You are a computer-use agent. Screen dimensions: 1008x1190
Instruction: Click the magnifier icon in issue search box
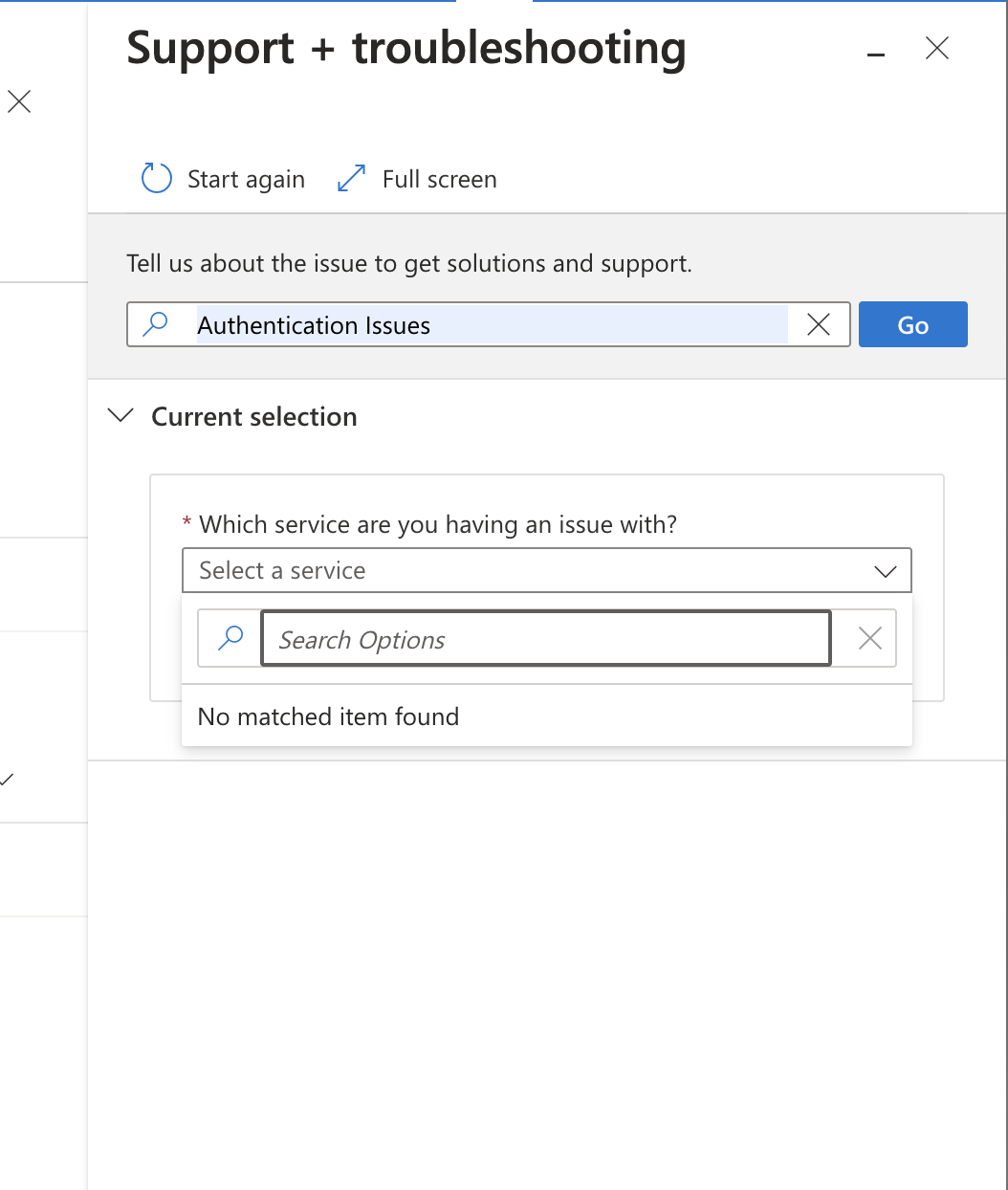(x=156, y=324)
